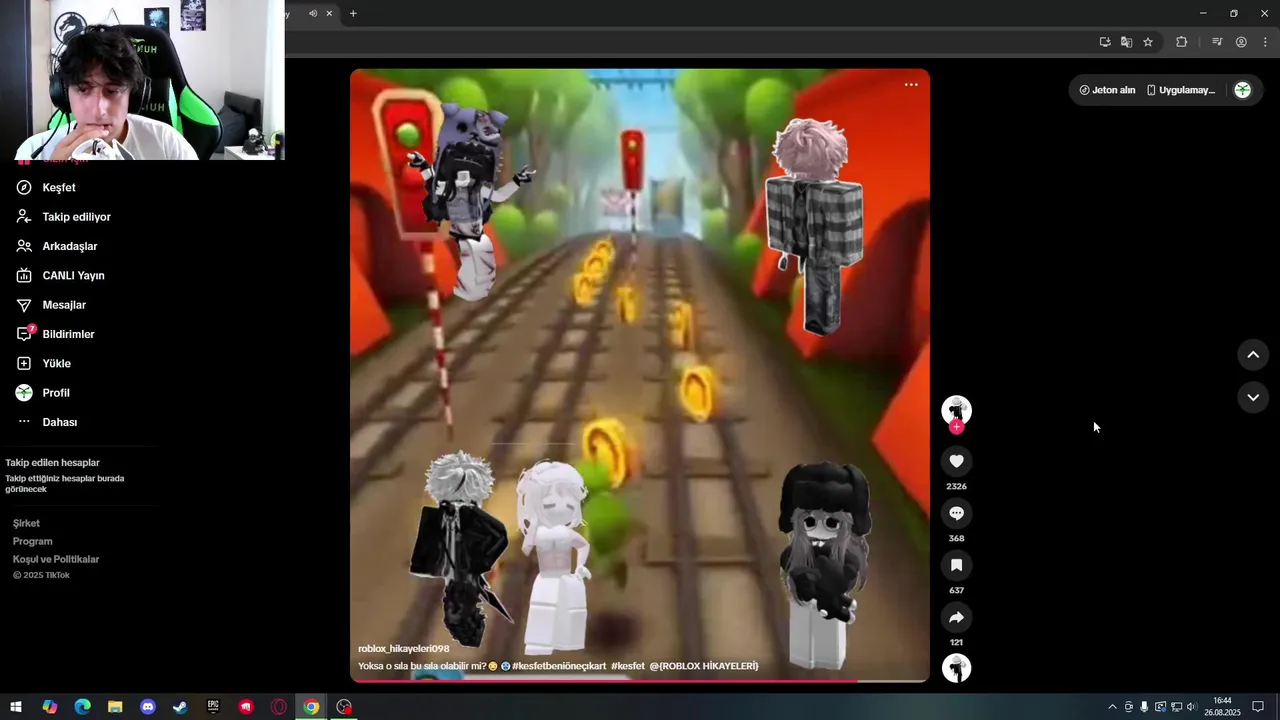Save video with bookmark icon
This screenshot has height=720, width=1280.
point(956,565)
